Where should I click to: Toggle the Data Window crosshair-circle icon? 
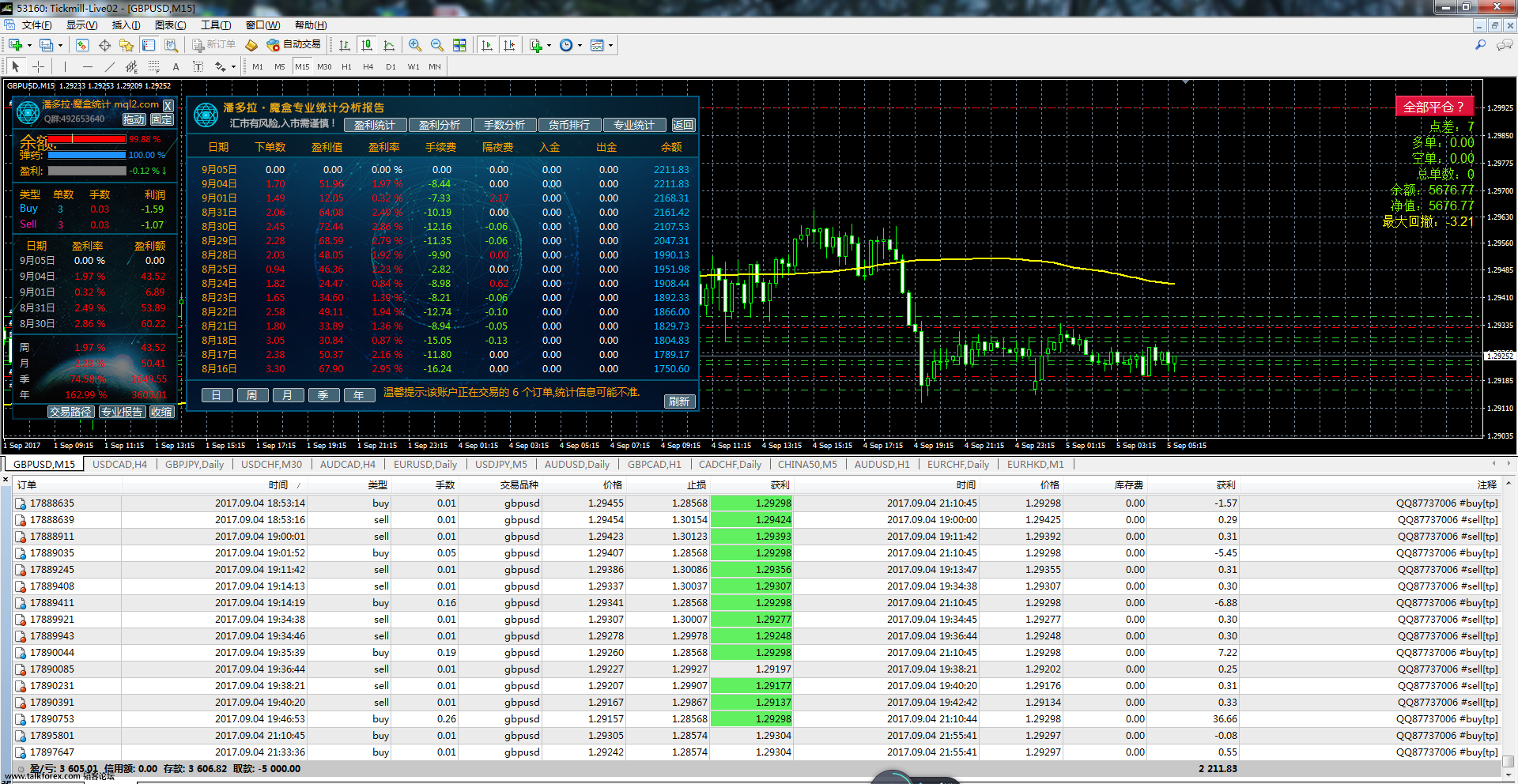click(104, 45)
